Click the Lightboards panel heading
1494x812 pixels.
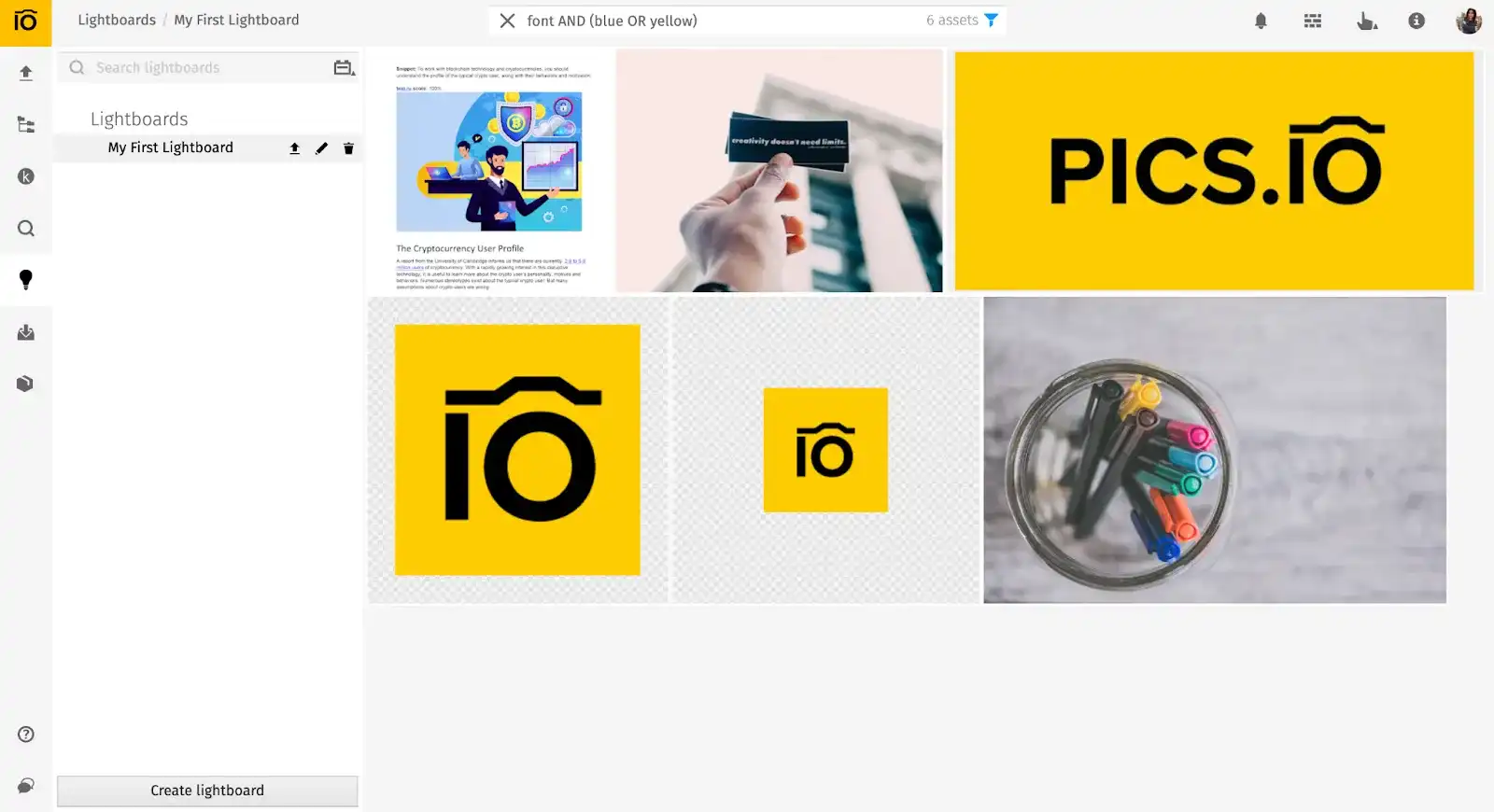click(x=139, y=119)
